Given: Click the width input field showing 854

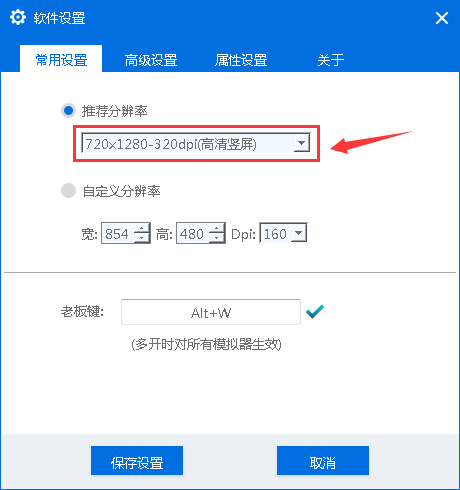Looking at the screenshot, I should coord(118,233).
